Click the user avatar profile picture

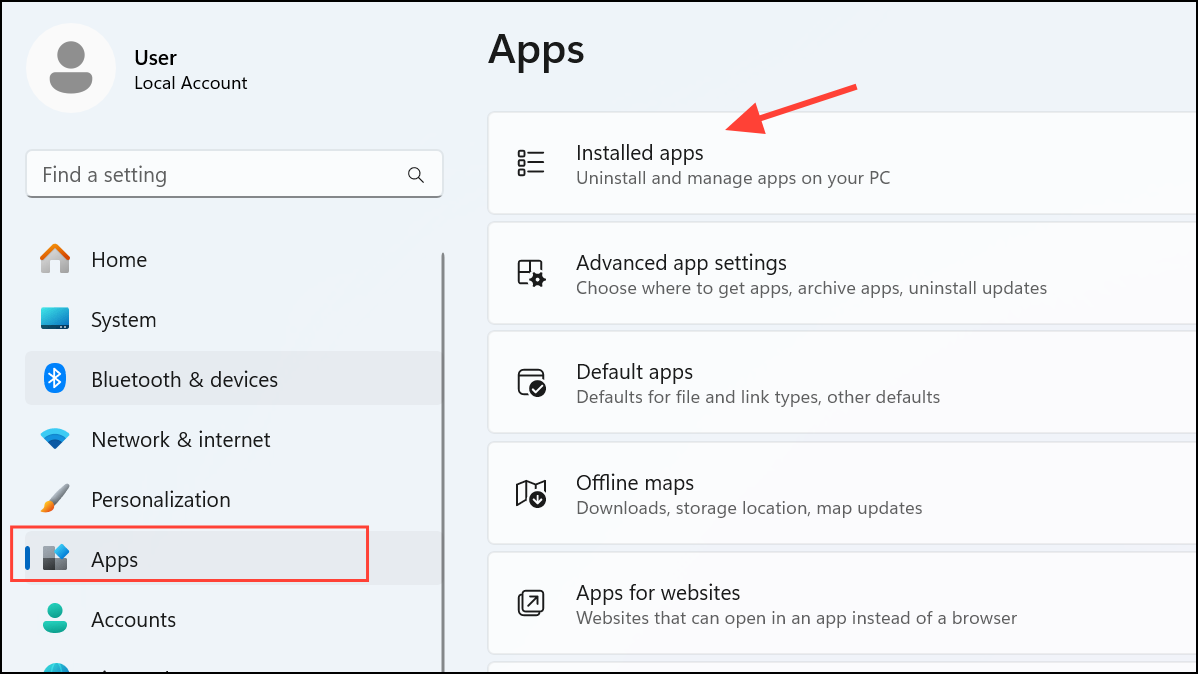pos(71,68)
